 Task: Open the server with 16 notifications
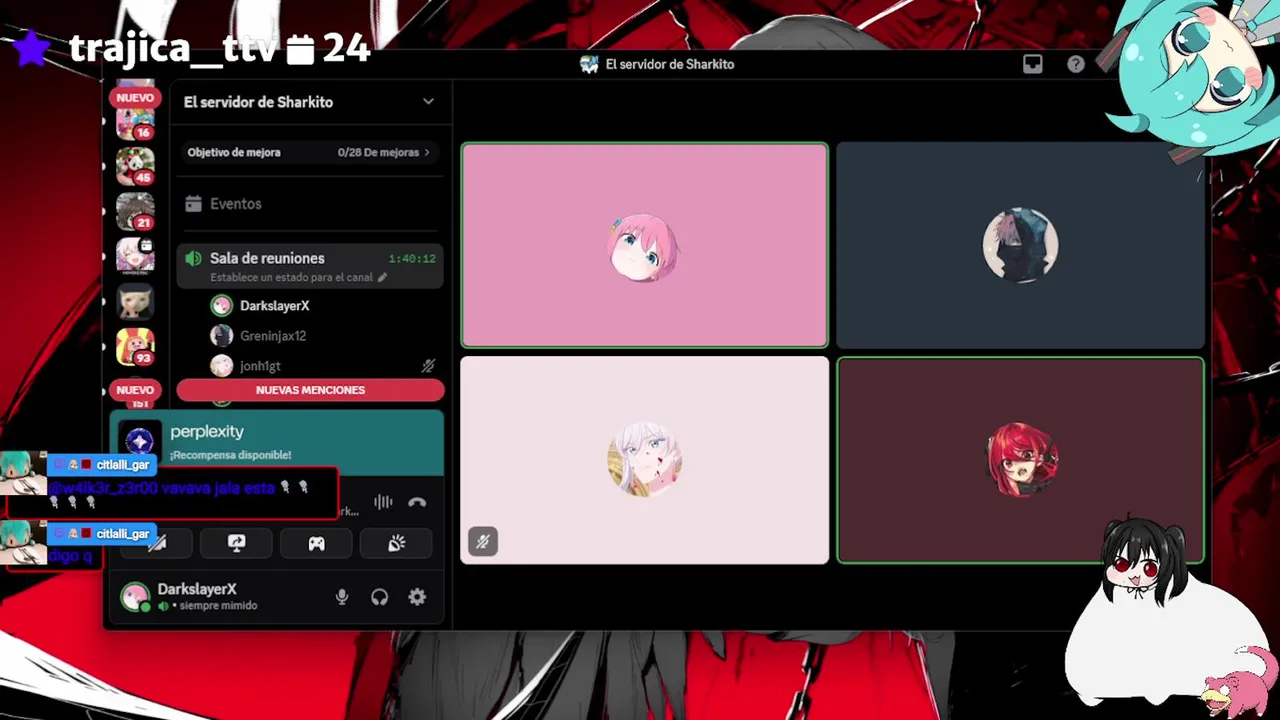pyautogui.click(x=135, y=122)
